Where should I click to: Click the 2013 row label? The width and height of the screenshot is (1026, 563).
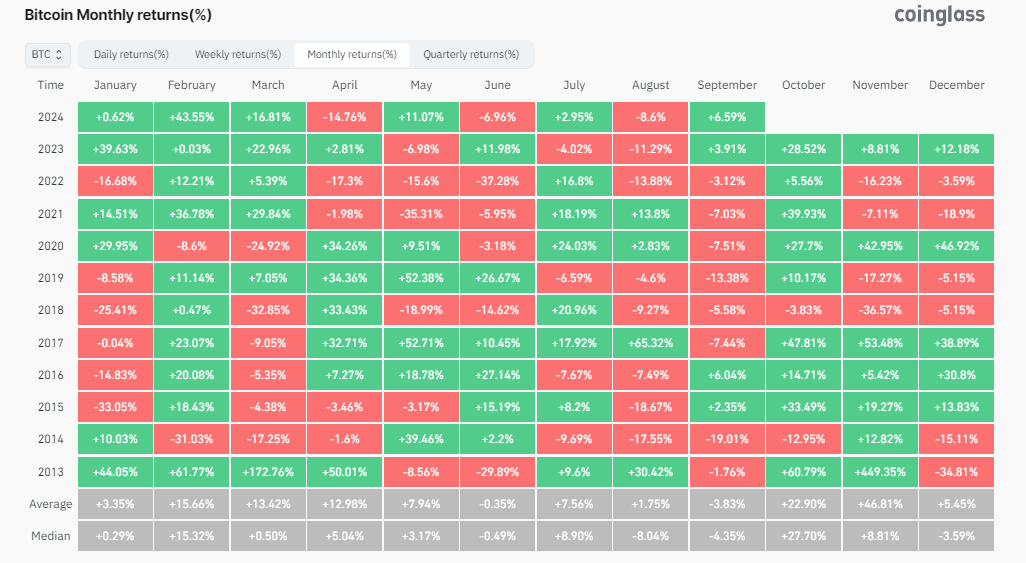click(x=51, y=472)
